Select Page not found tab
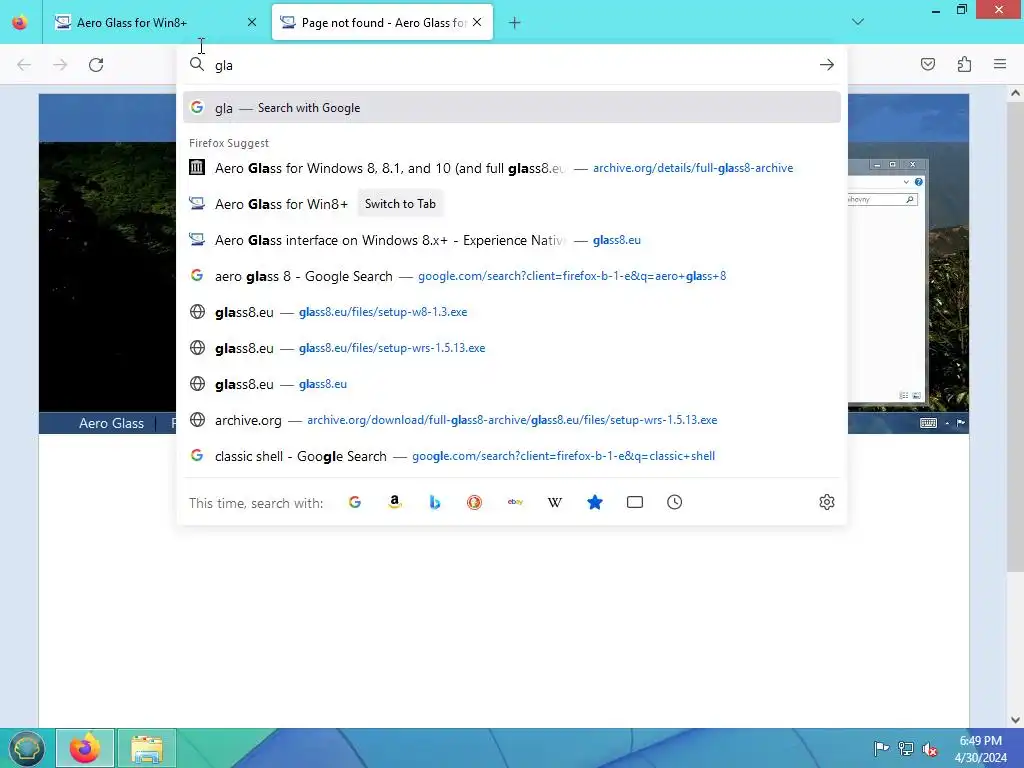Image resolution: width=1024 pixels, height=768 pixels. tap(382, 23)
